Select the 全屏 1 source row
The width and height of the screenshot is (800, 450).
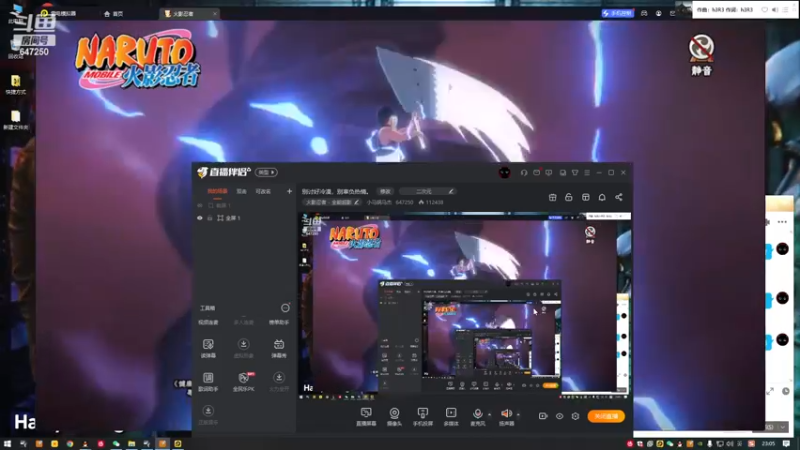pos(245,218)
